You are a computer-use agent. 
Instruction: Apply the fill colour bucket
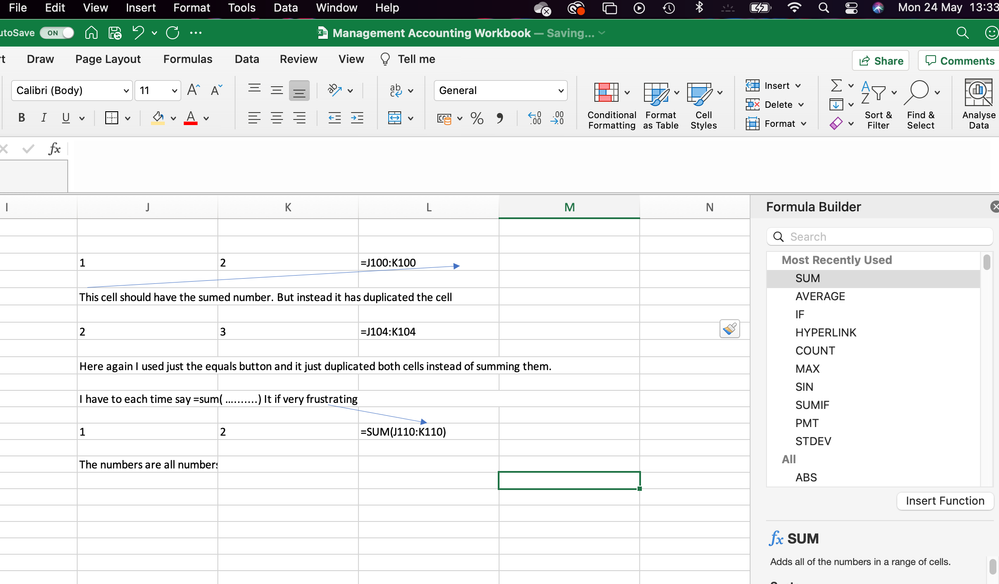coord(157,118)
